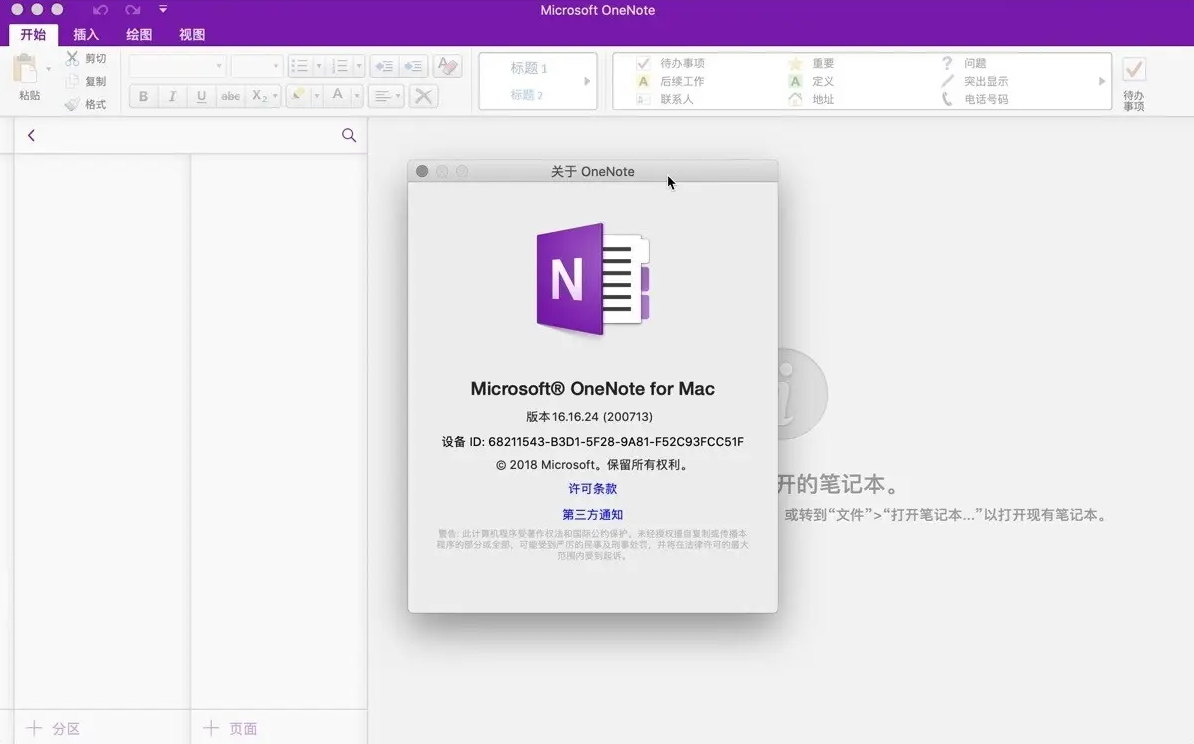Screen dimensions: 1194x744
Task: Open the 第三方通知 link
Action: (592, 515)
